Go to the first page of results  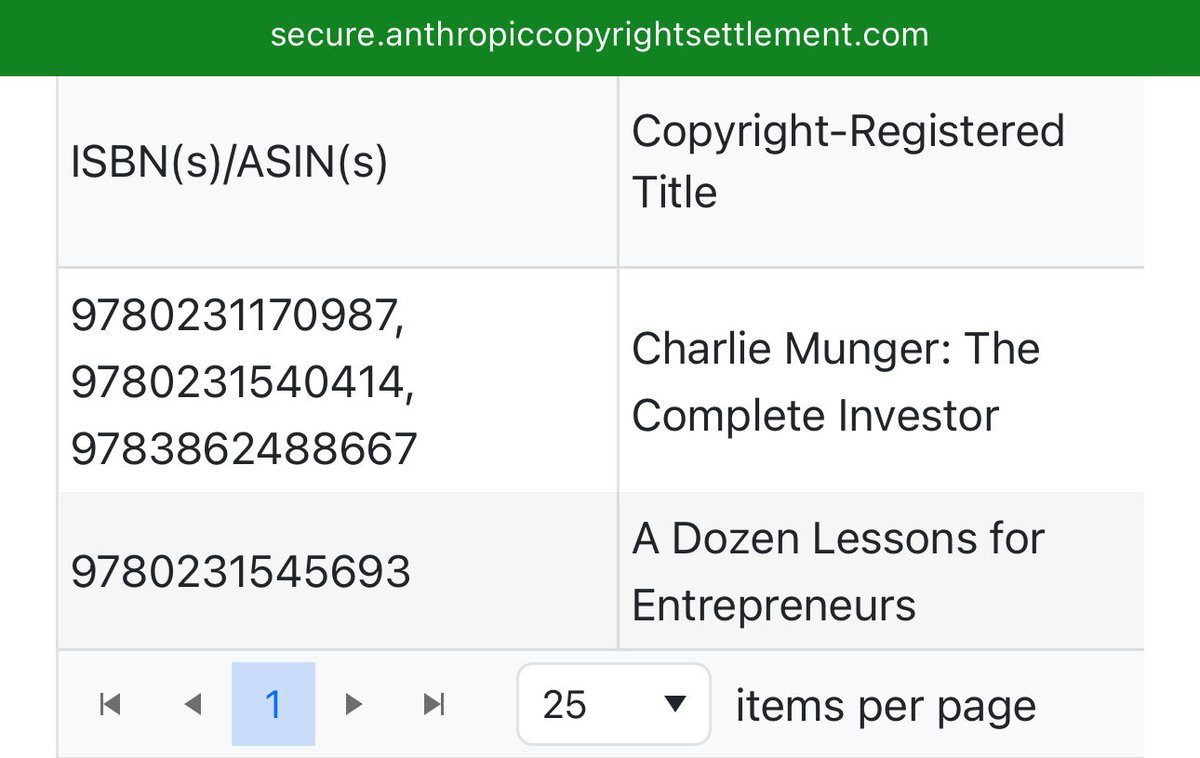pyautogui.click(x=111, y=704)
